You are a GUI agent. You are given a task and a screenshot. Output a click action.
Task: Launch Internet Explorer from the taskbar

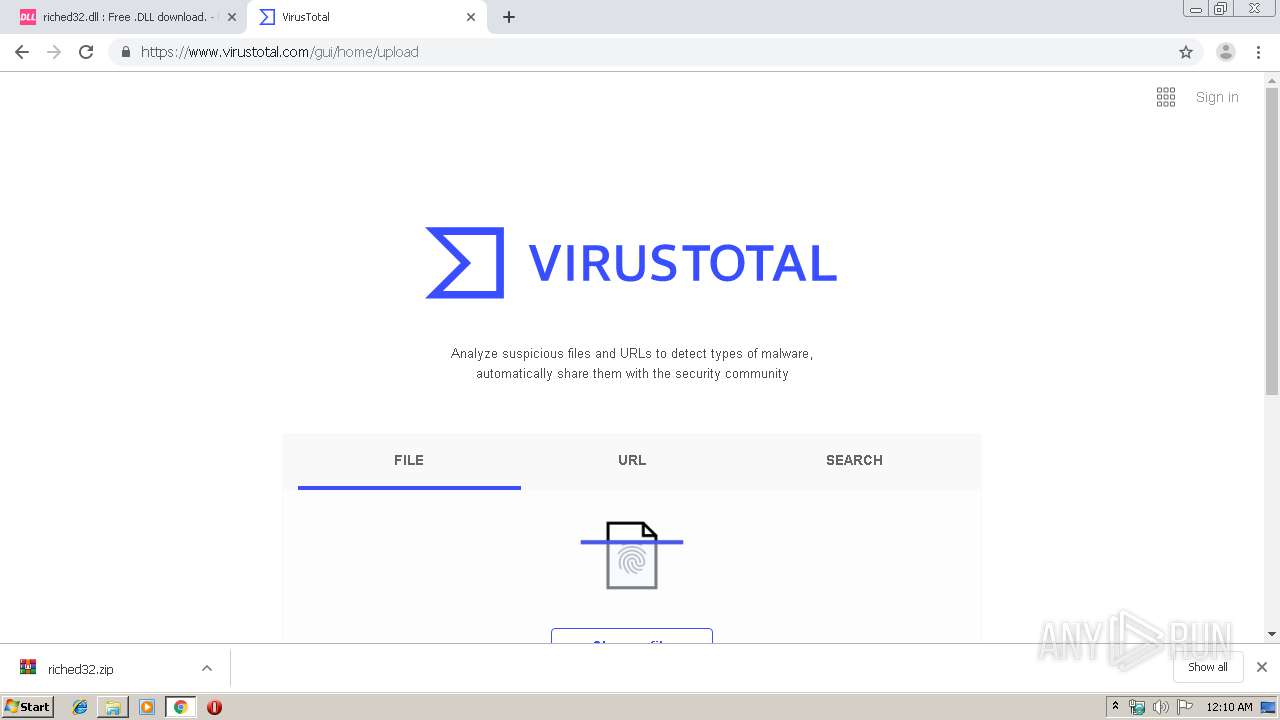point(80,707)
